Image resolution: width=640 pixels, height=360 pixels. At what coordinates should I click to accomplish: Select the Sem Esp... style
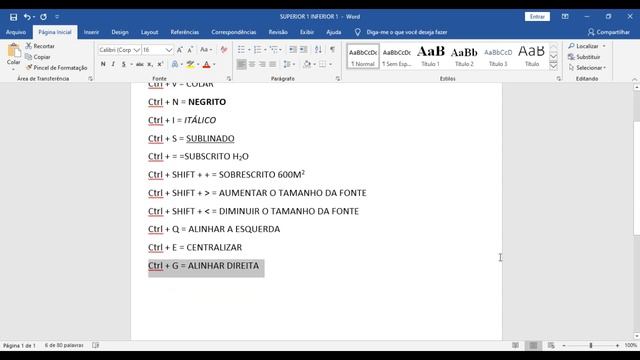coord(397,57)
